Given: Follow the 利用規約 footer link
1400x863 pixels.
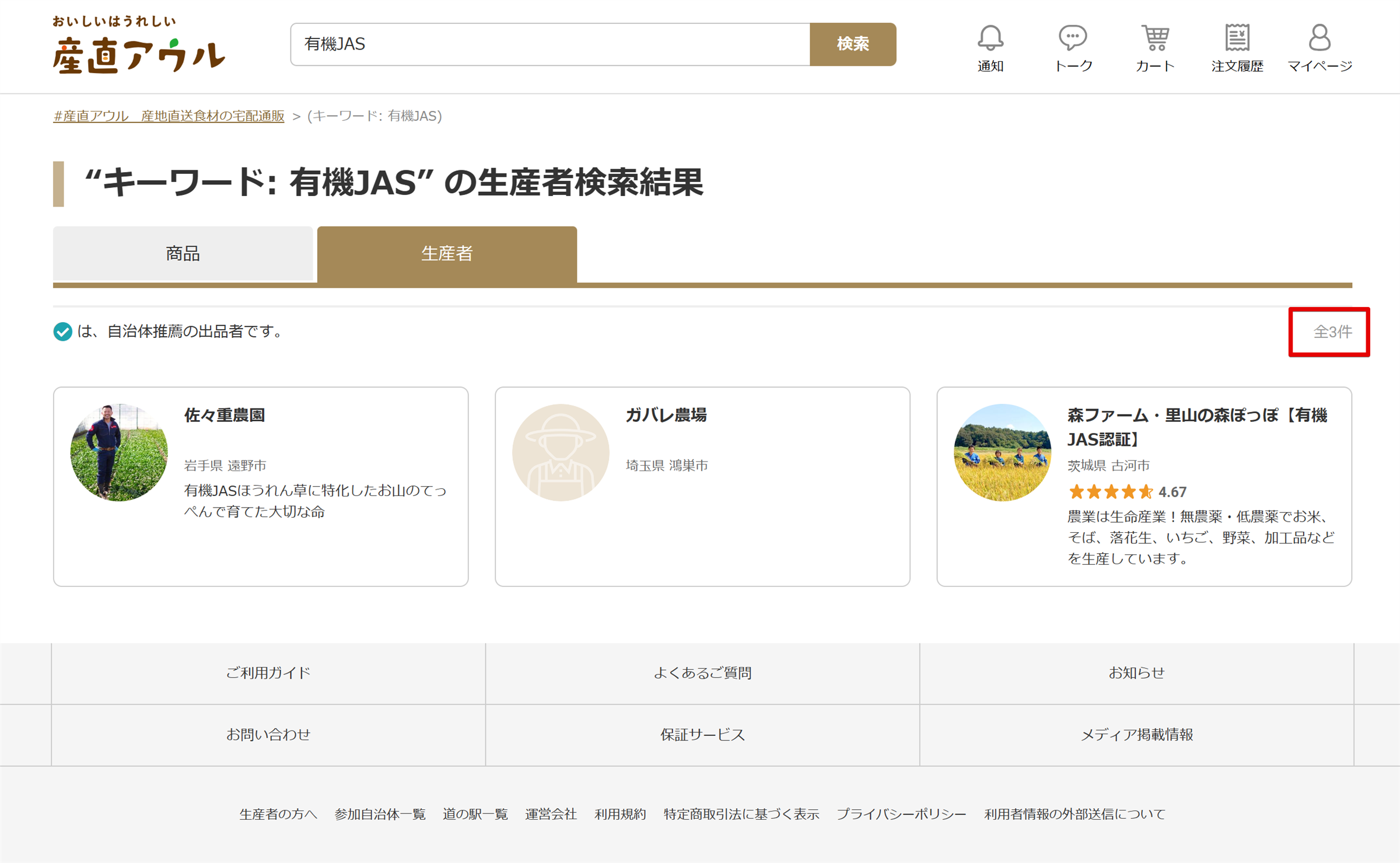Looking at the screenshot, I should coord(620,814).
